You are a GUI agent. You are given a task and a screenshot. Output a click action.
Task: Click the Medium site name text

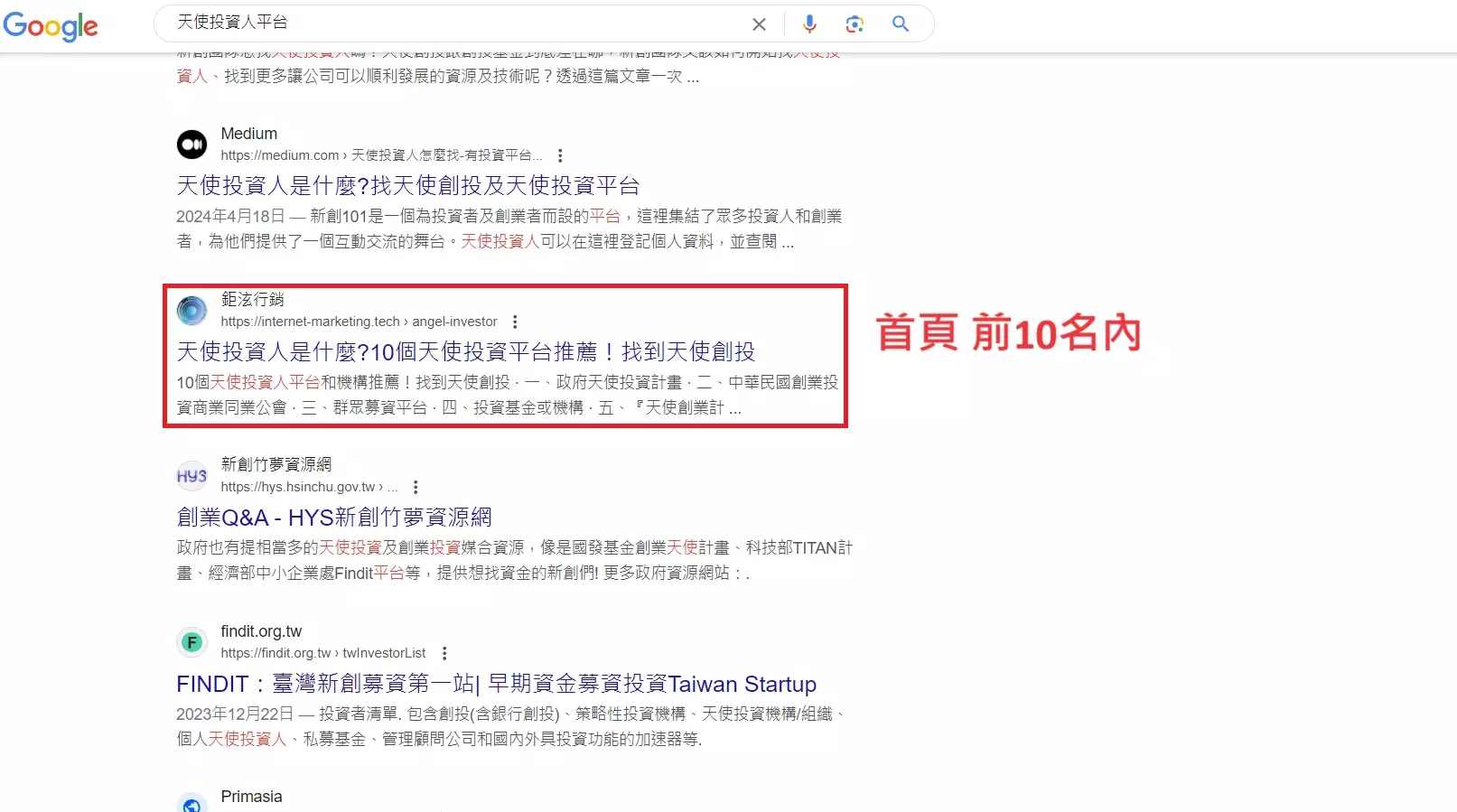coord(249,134)
